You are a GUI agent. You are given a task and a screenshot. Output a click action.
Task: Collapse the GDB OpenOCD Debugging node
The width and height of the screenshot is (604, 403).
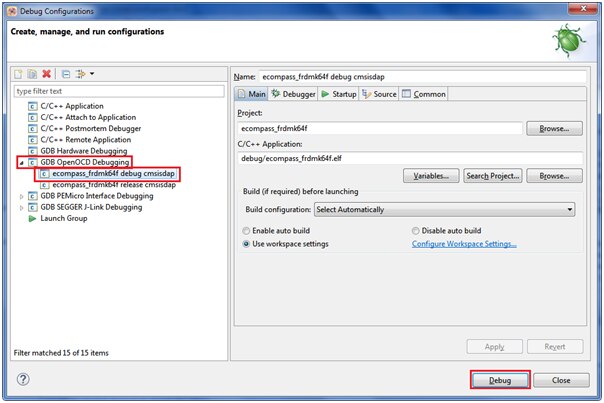pos(22,163)
